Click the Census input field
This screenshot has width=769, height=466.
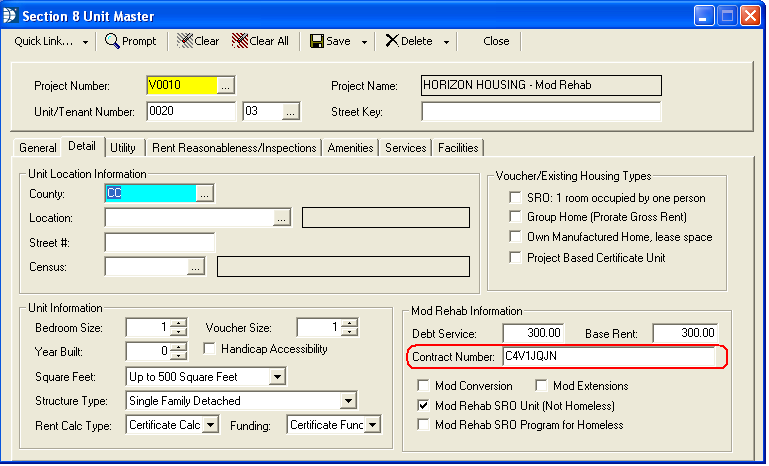[146, 267]
